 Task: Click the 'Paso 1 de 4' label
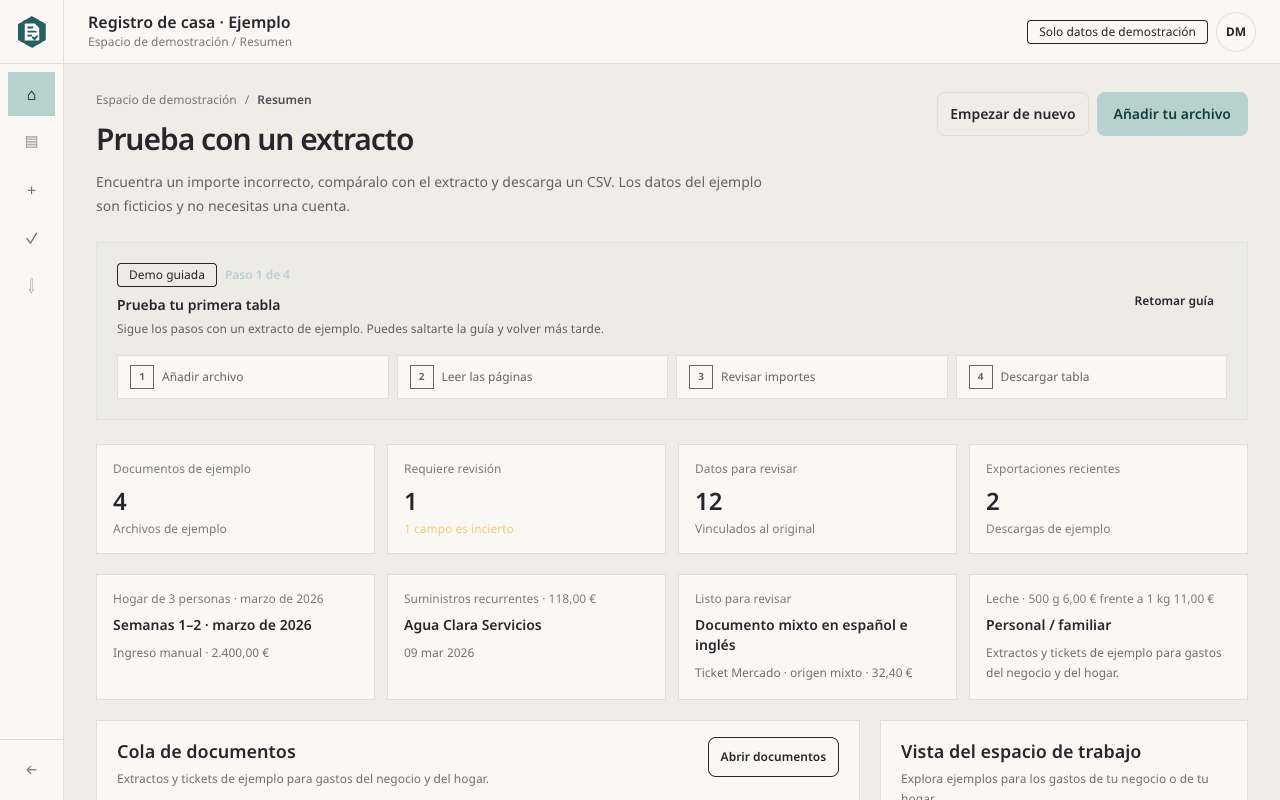pos(257,275)
